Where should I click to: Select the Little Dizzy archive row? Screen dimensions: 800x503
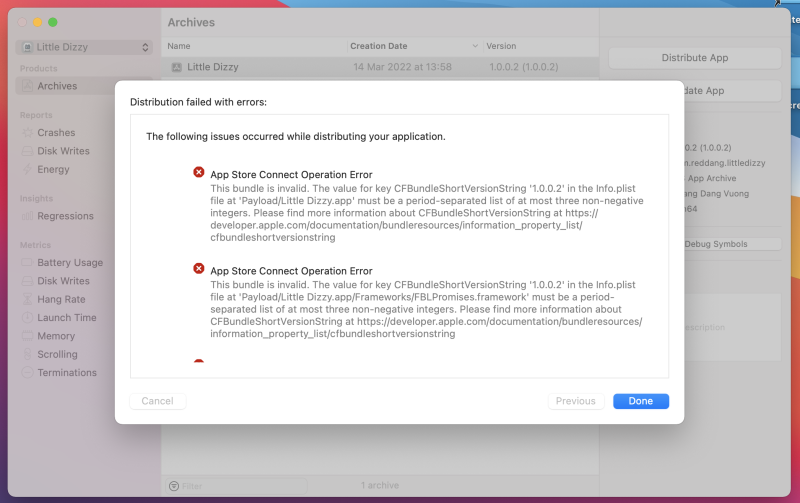[380, 67]
